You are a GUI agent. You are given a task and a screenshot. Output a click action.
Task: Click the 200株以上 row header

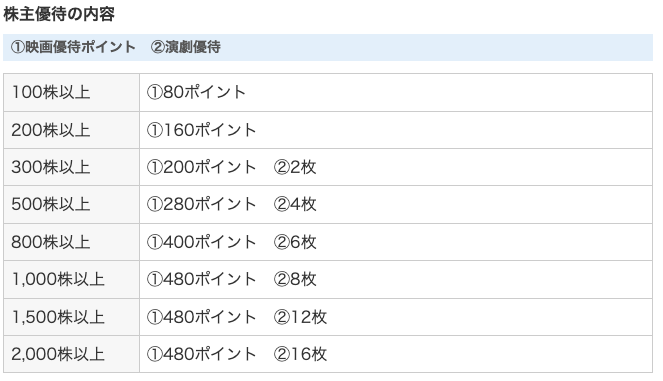[x=71, y=130]
